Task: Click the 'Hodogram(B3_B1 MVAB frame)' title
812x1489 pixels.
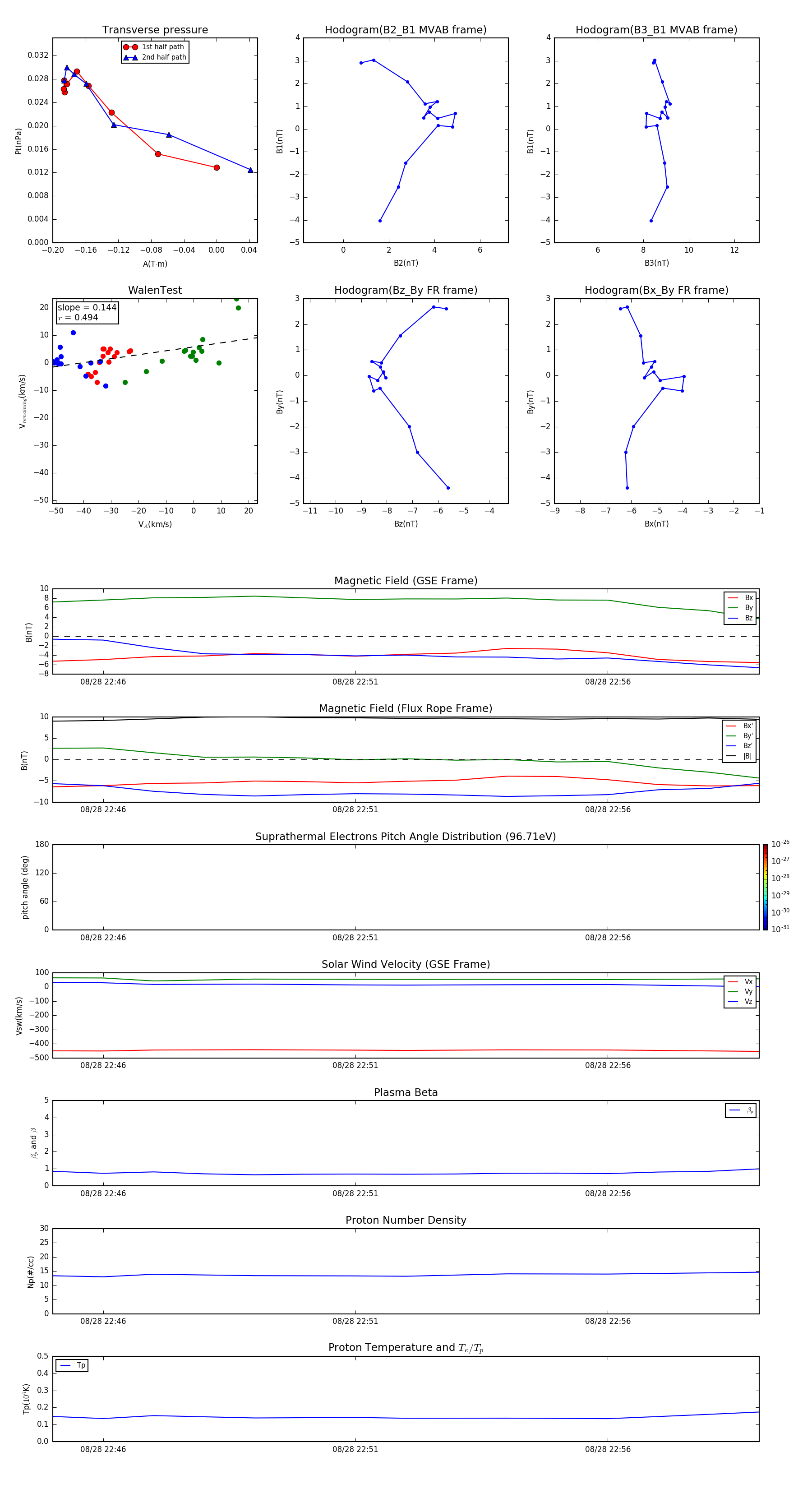Action: click(x=656, y=30)
